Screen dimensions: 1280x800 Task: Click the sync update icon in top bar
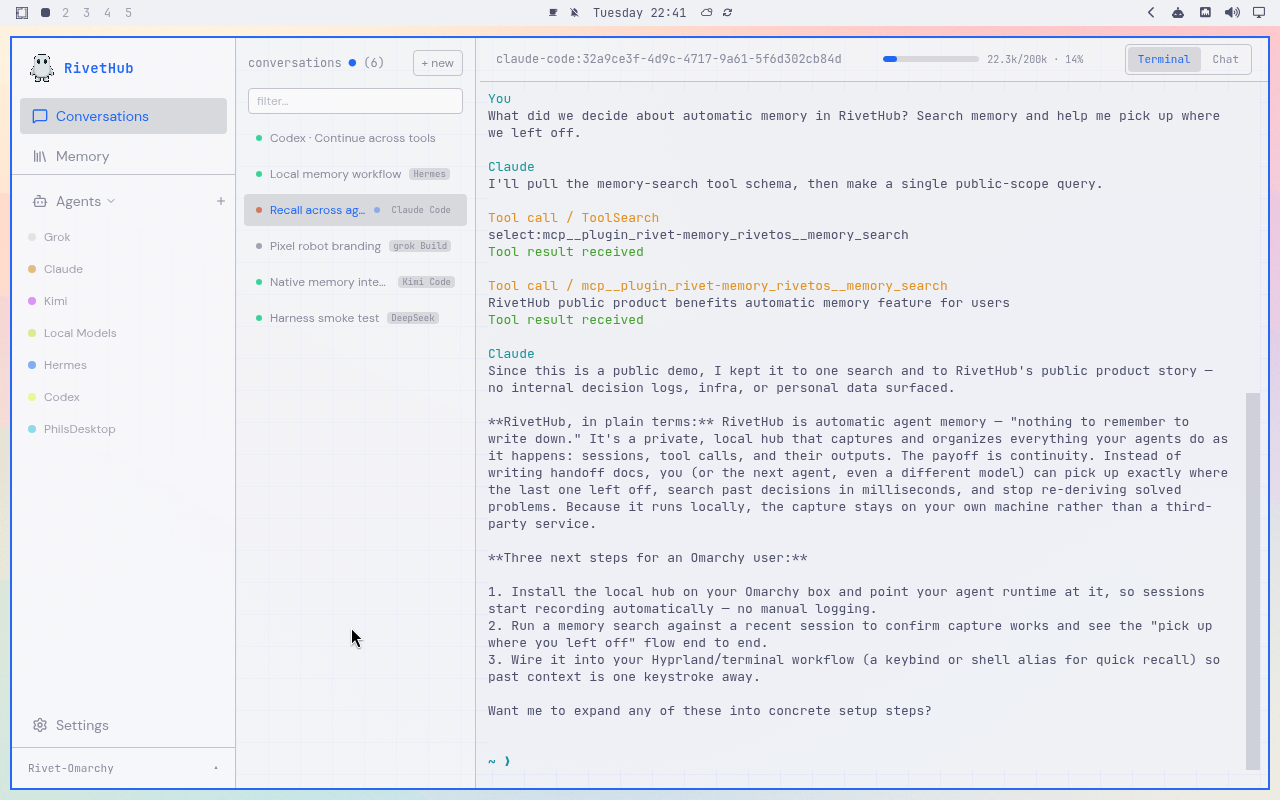click(x=728, y=13)
